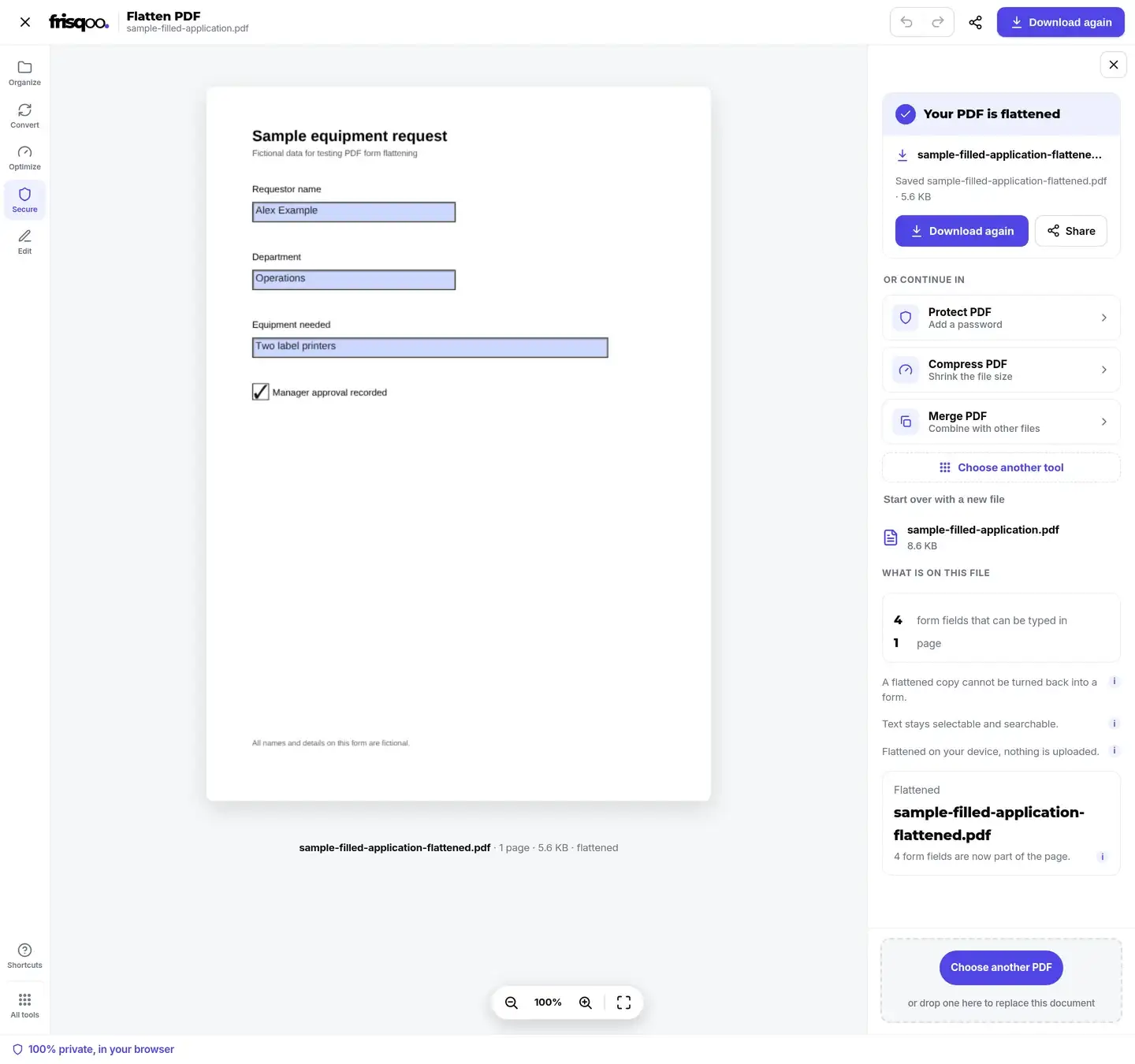The image size is (1135, 1064).
Task: Enter fullscreen preview mode
Action: pos(624,1003)
